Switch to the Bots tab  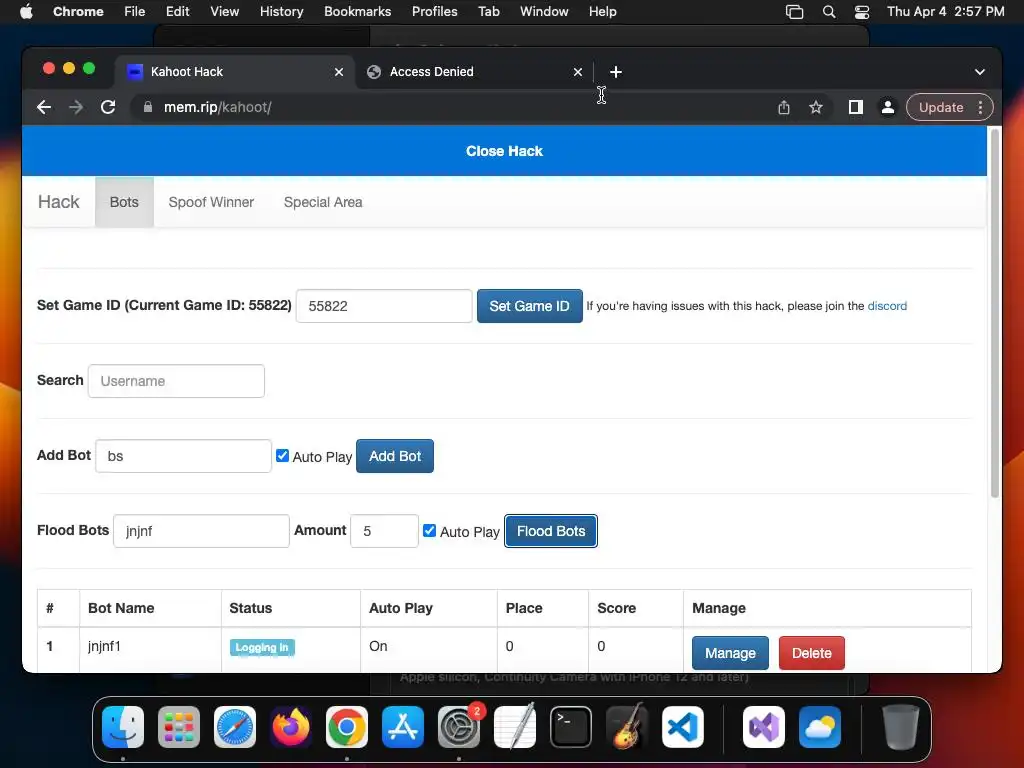124,202
